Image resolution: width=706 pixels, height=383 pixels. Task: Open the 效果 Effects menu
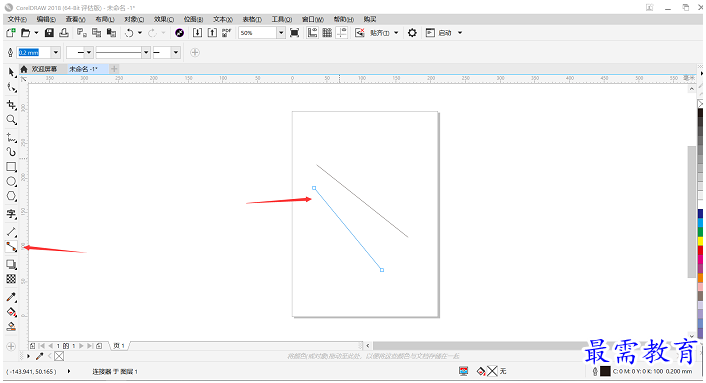pos(164,19)
